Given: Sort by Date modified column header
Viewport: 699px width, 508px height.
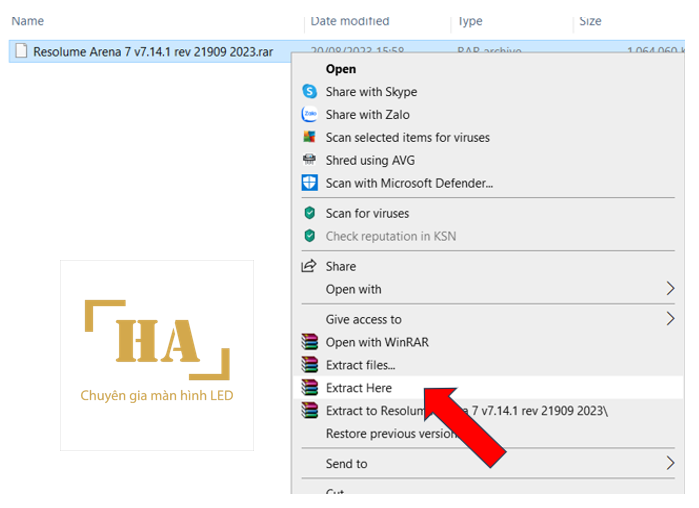Looking at the screenshot, I should (x=350, y=21).
